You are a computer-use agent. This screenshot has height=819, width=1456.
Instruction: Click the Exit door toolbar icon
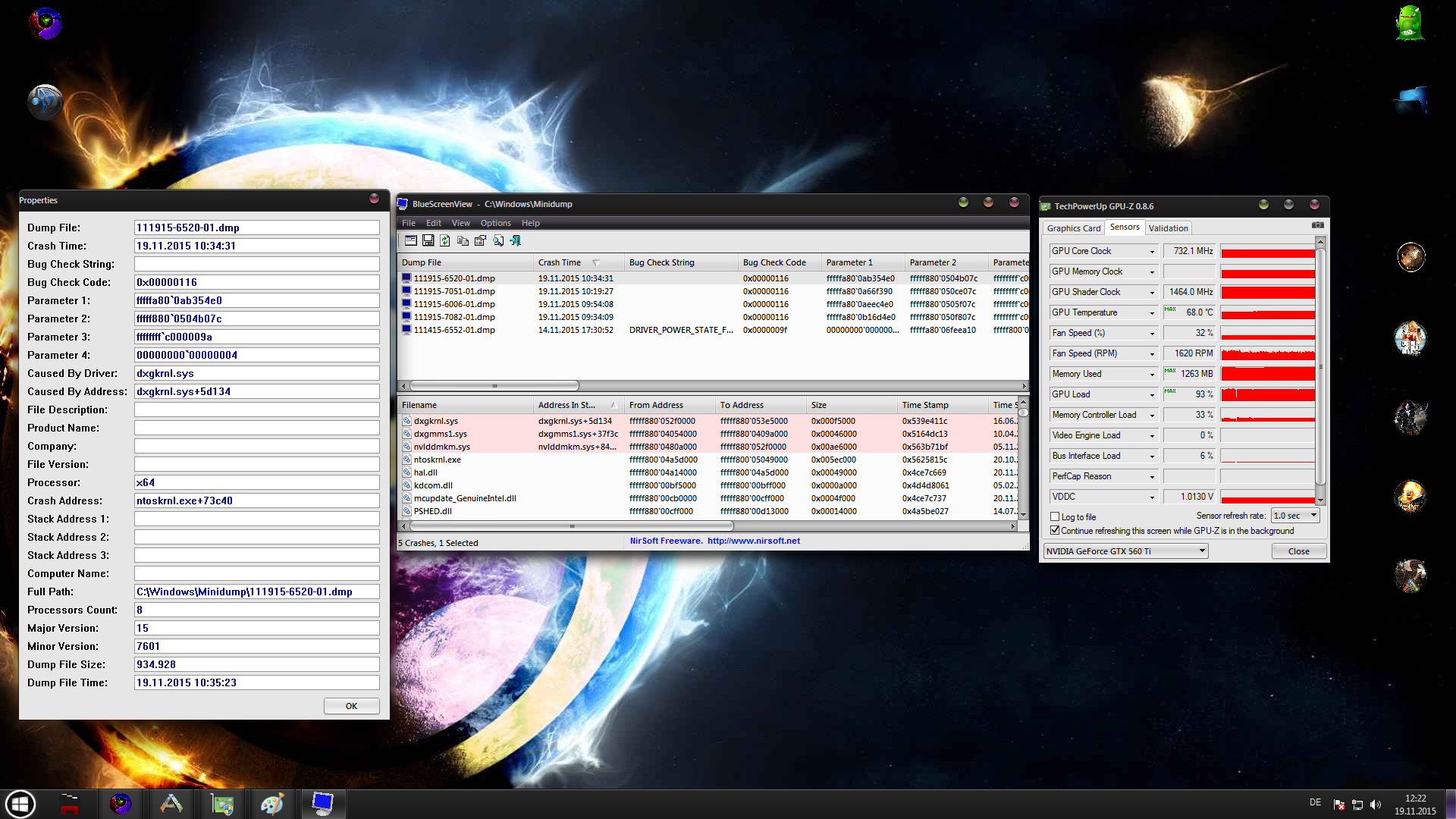[516, 240]
